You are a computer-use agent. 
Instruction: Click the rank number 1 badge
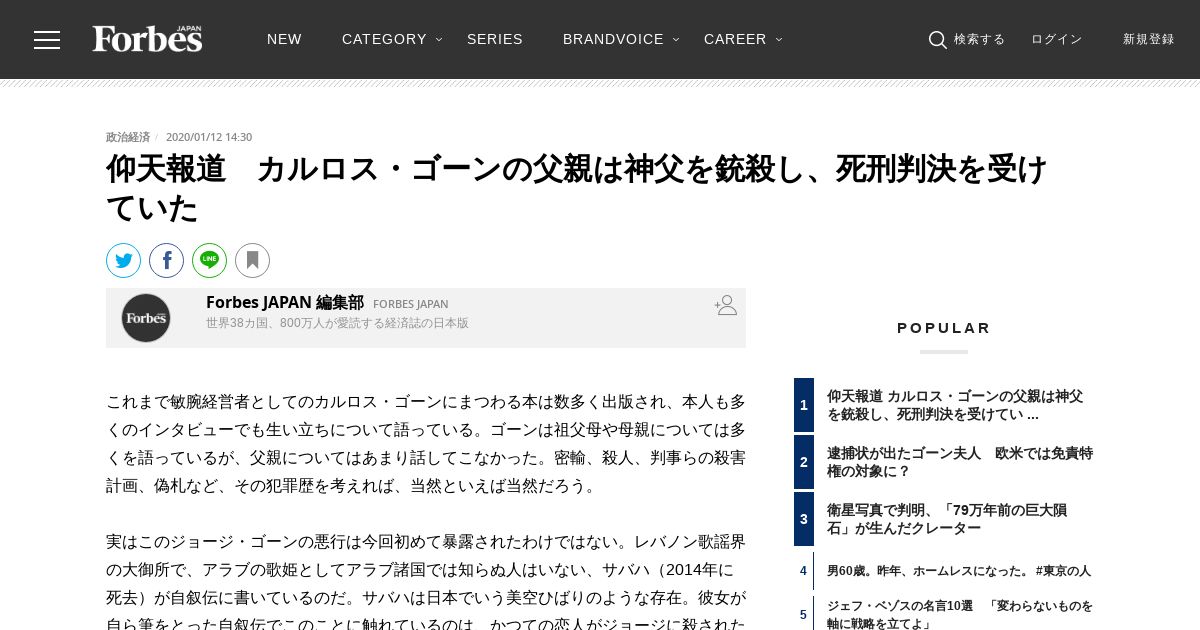(804, 405)
